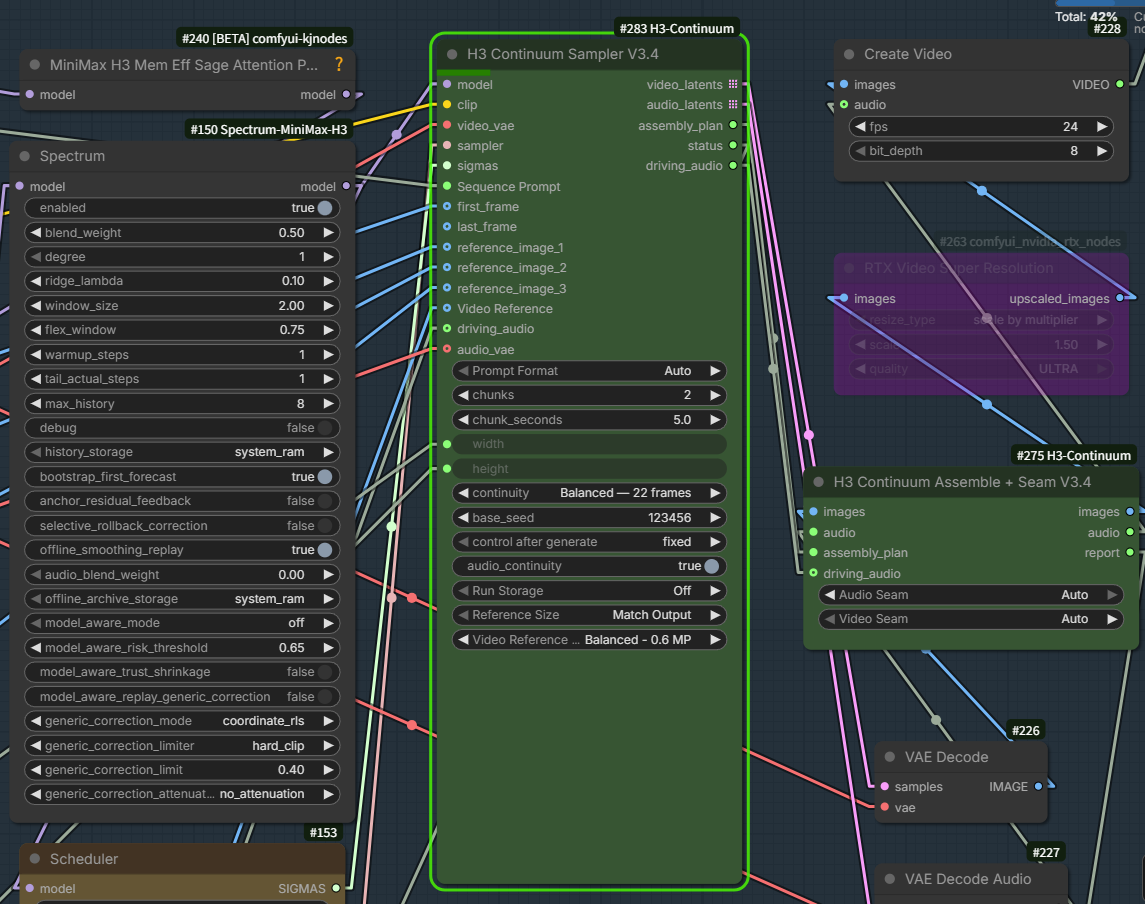Click the max_history value field
The height and width of the screenshot is (904, 1145).
click(182, 404)
